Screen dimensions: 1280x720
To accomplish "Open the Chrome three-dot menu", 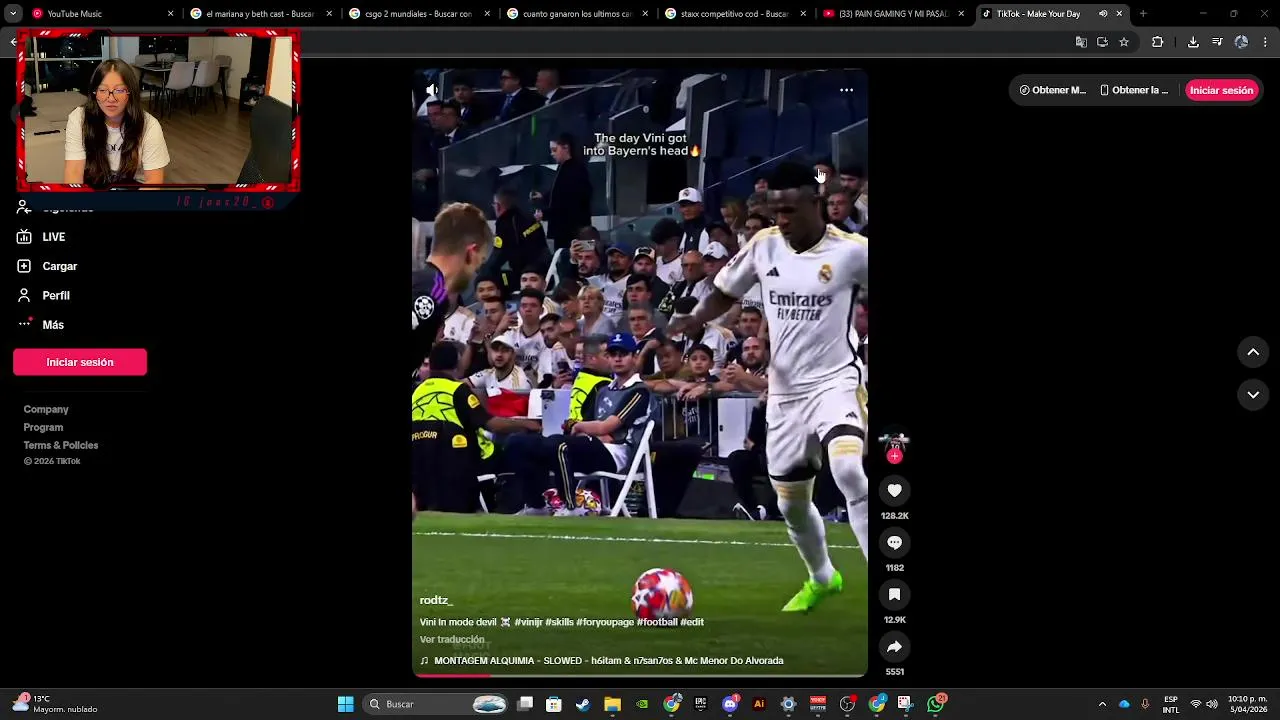I will [1266, 42].
